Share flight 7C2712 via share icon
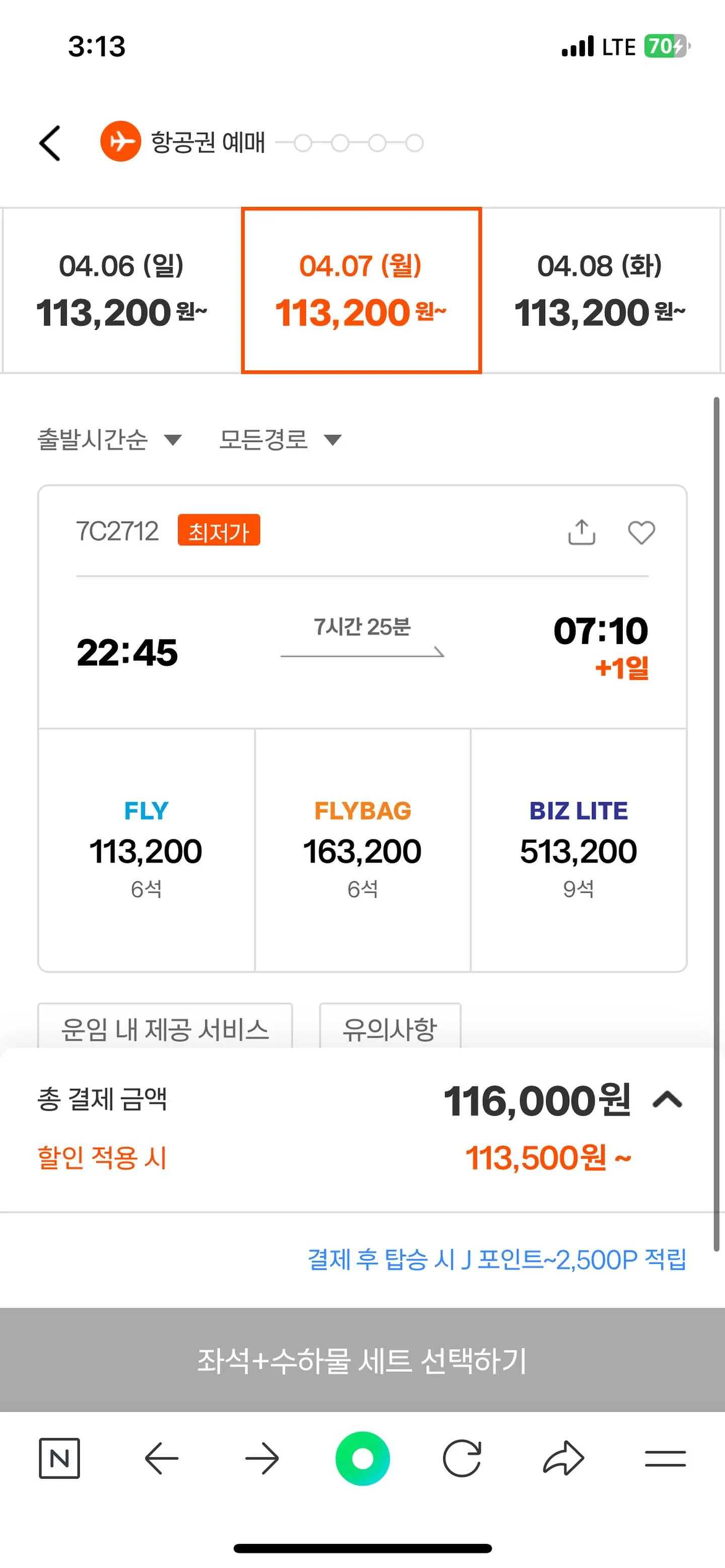 581,532
